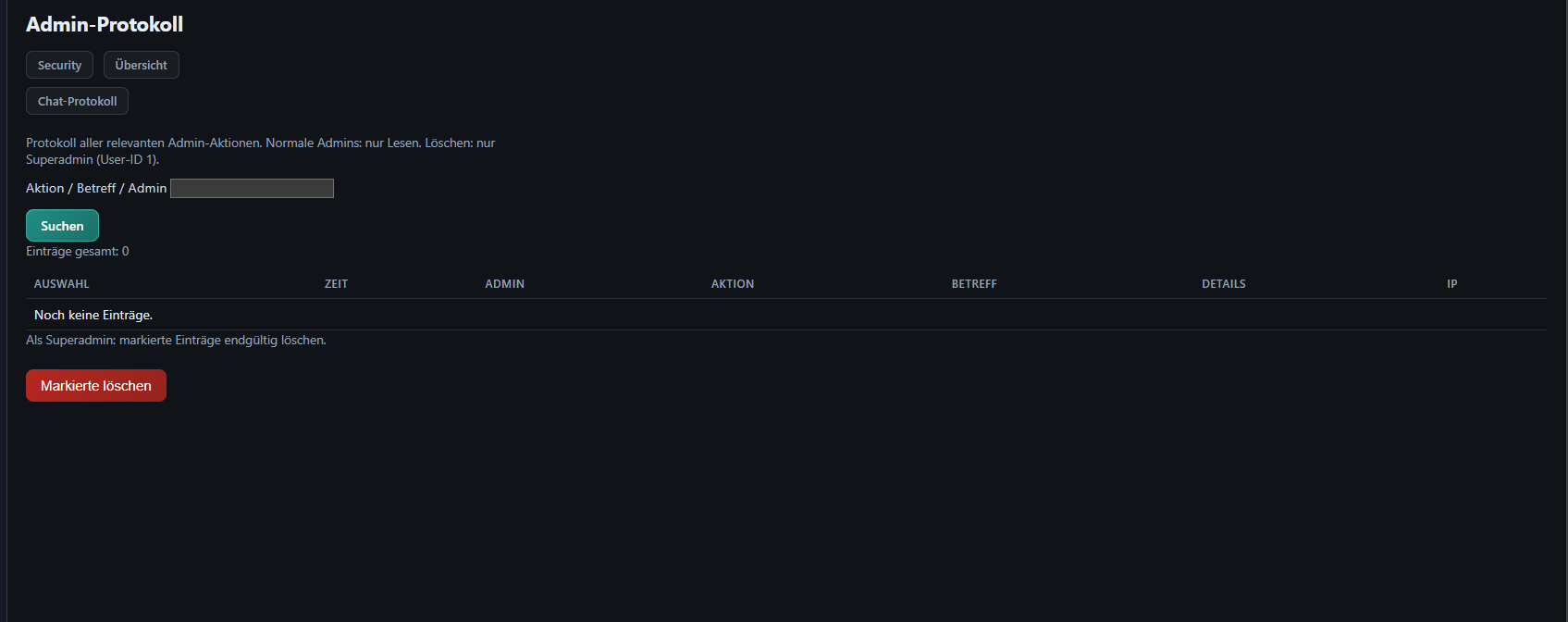Go to the Übersicht page

142,65
